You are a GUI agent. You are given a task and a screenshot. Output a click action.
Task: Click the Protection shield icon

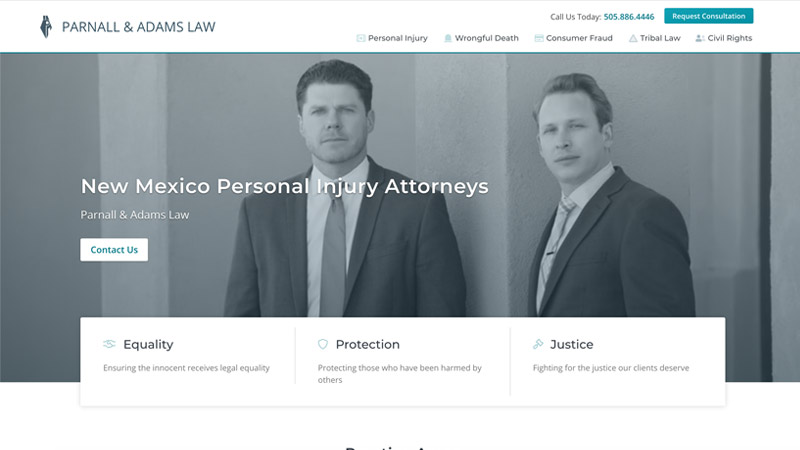tap(323, 344)
